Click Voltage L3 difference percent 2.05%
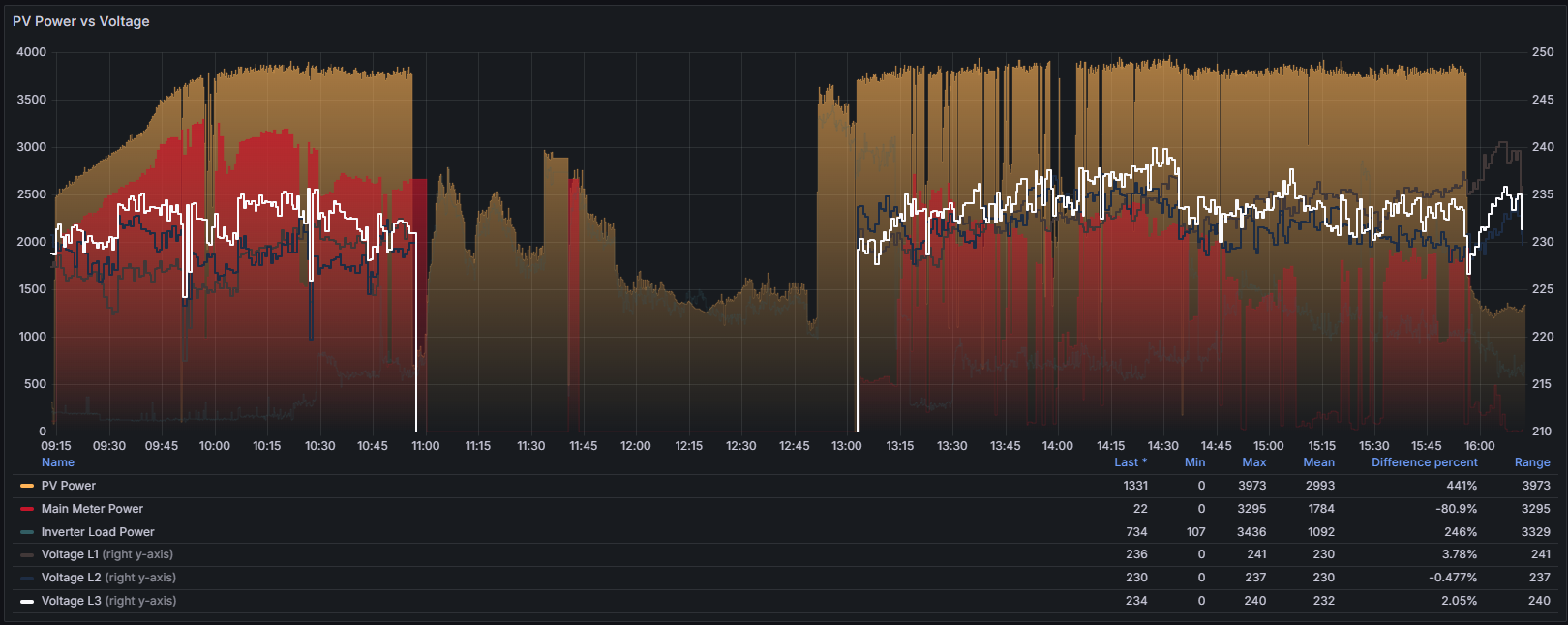The height and width of the screenshot is (625, 1568). pyautogui.click(x=1459, y=601)
